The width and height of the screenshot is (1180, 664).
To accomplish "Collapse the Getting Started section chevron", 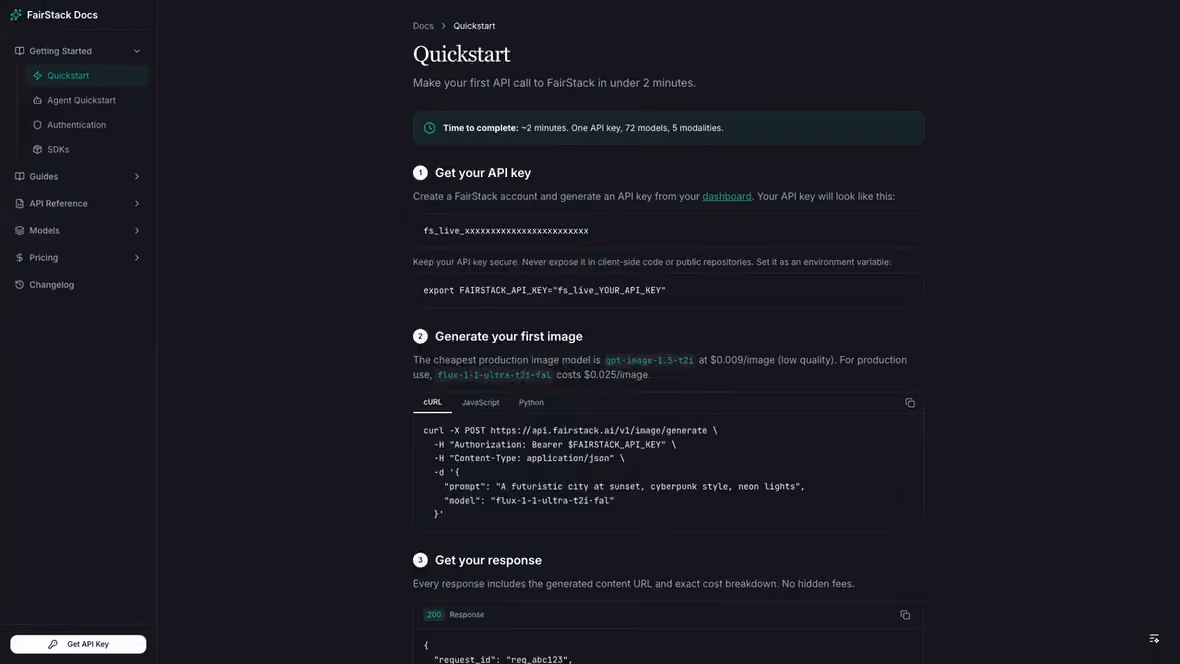I will [x=137, y=51].
